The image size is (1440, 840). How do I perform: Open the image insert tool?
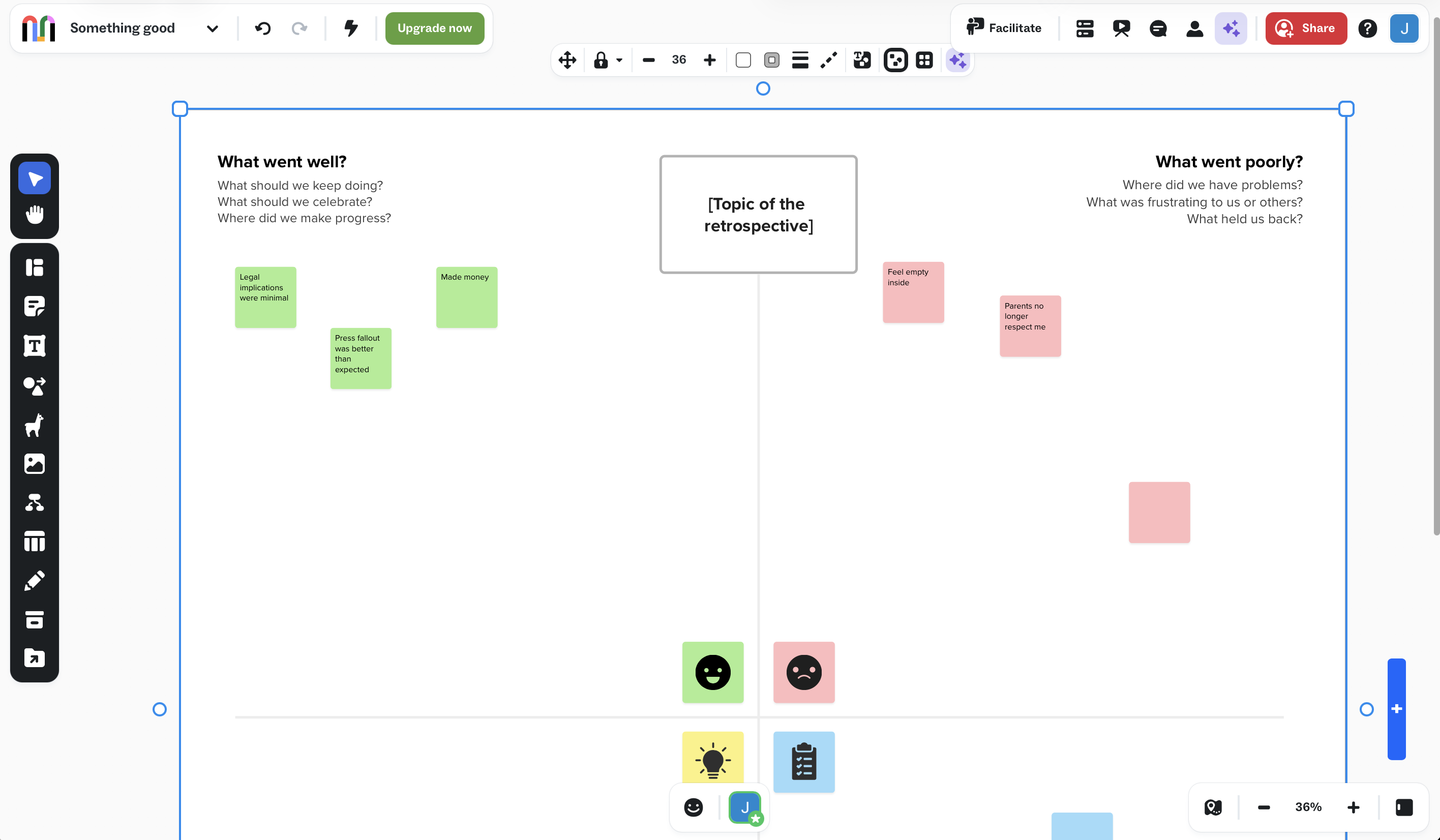34,464
